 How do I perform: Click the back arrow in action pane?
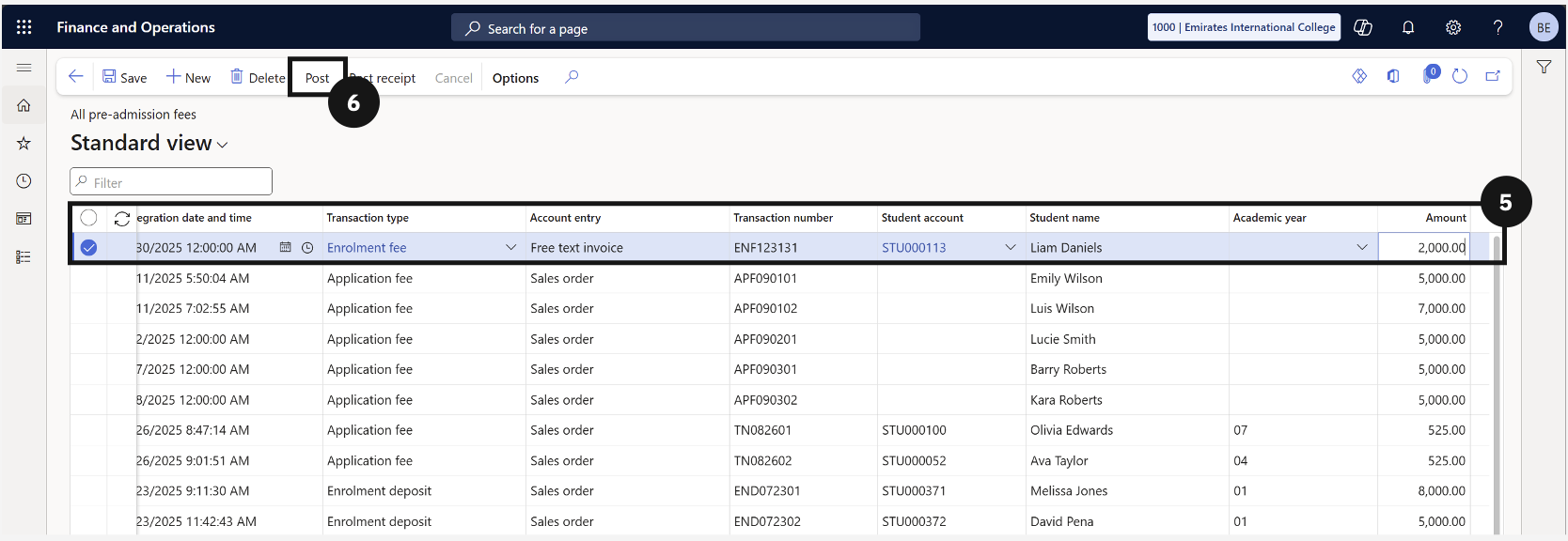pos(76,77)
